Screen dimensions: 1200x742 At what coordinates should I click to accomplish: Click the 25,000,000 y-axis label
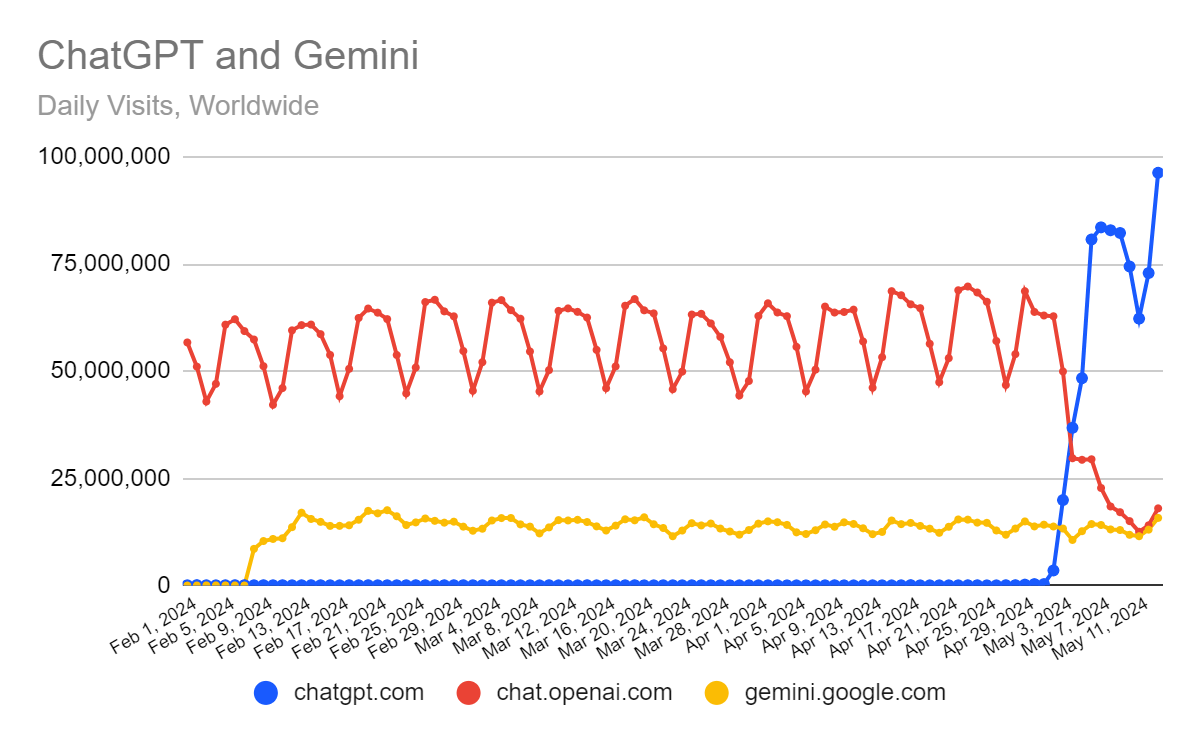[x=111, y=478]
